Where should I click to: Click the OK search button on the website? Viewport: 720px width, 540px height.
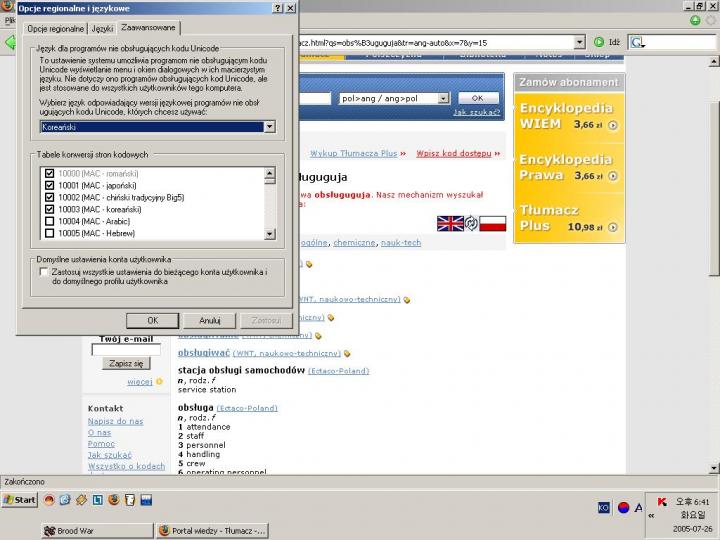478,98
